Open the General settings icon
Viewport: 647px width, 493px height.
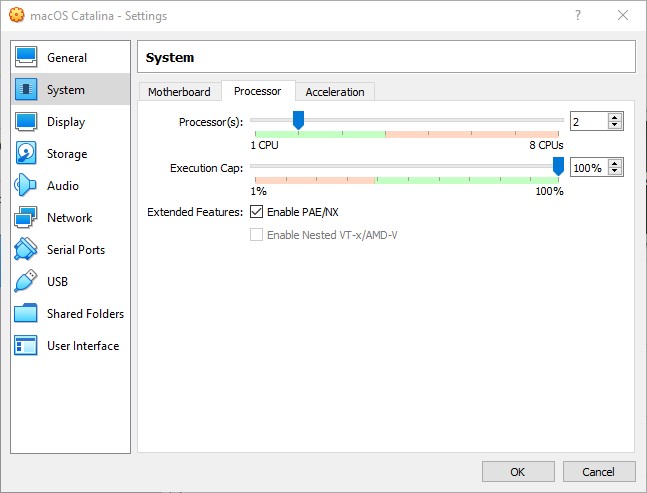26,57
